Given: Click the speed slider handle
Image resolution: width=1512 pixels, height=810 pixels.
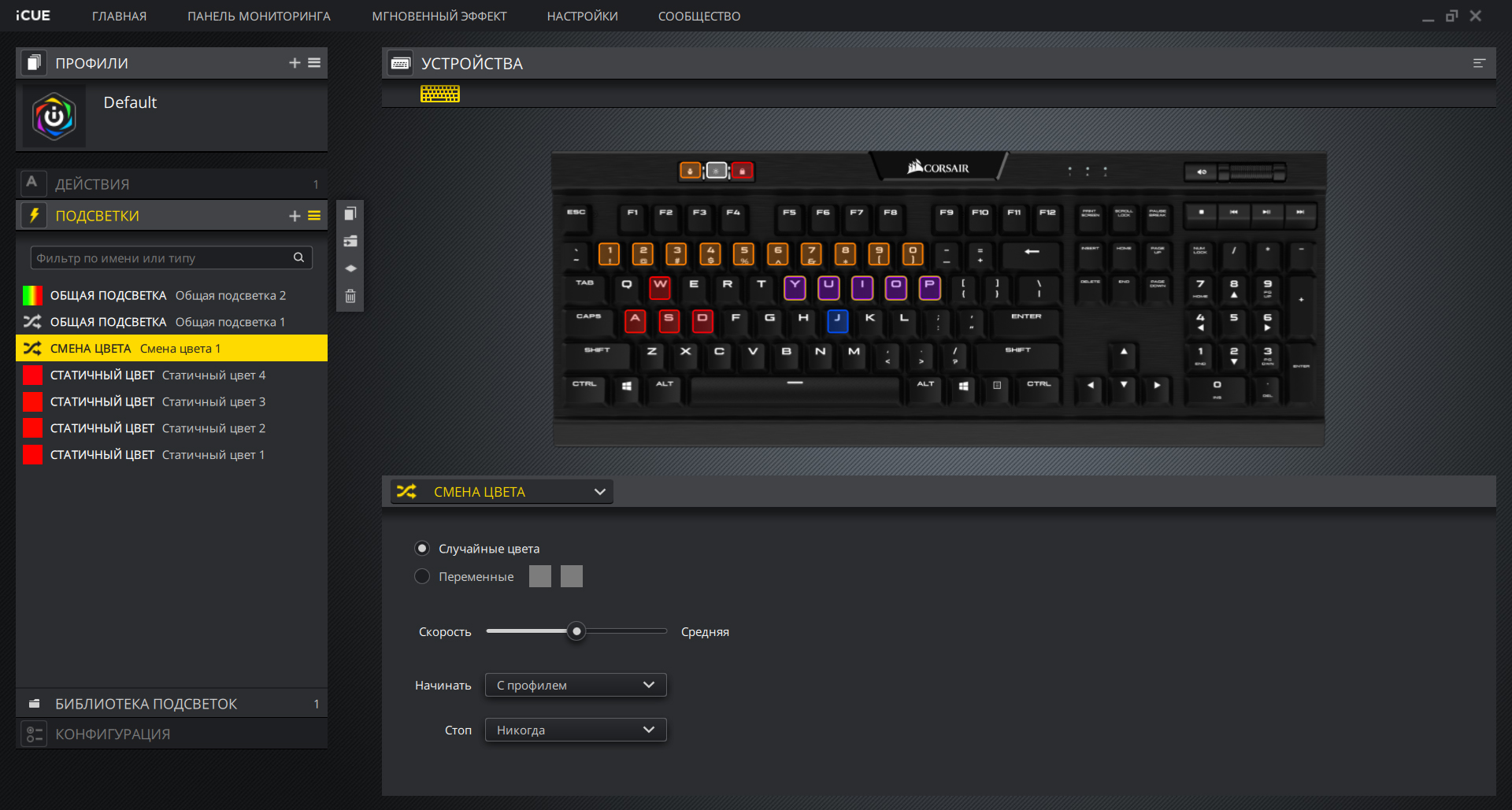Looking at the screenshot, I should (x=577, y=631).
